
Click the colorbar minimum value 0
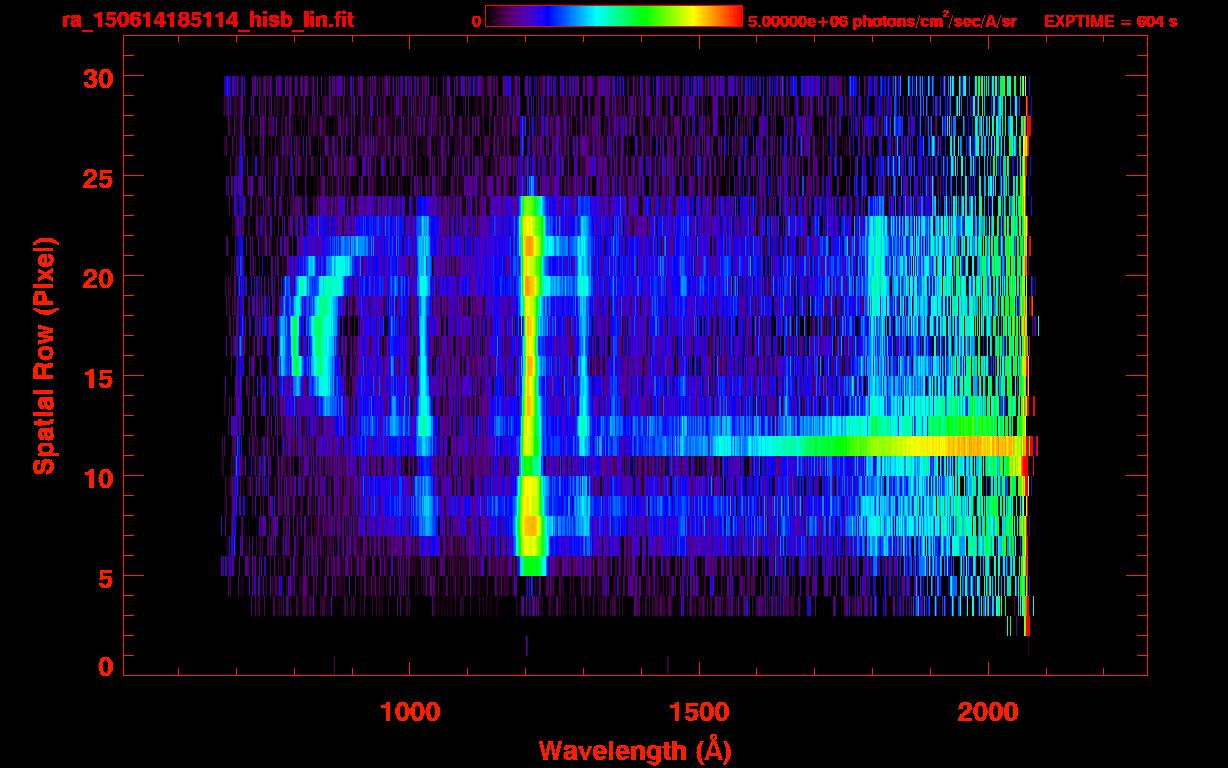click(x=476, y=21)
